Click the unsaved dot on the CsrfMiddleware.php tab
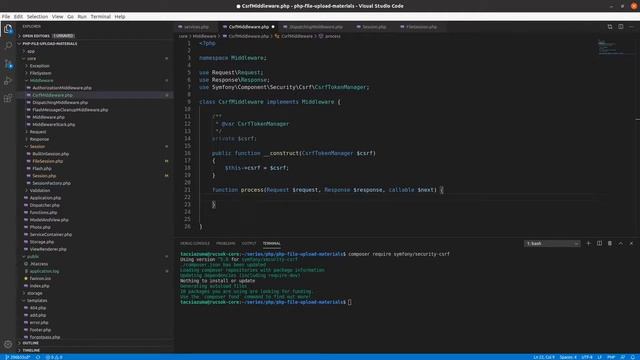 [273, 27]
